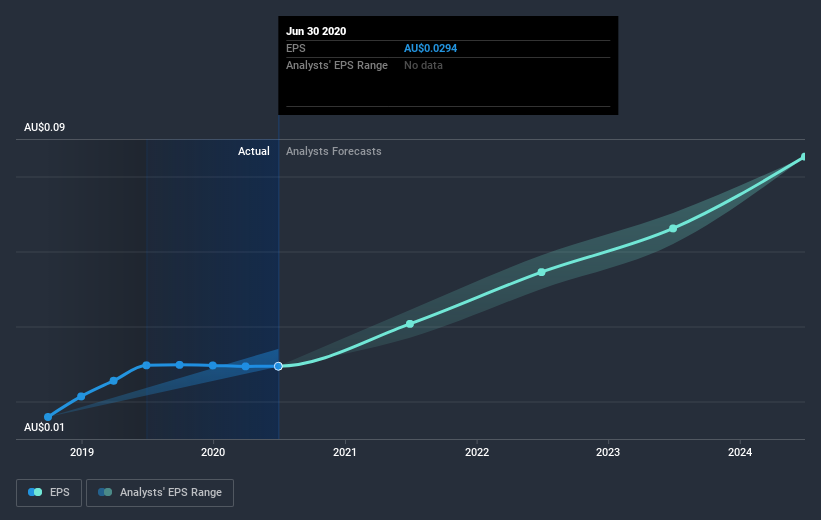The height and width of the screenshot is (520, 821).
Task: Click the 'No data' text in tooltip
Action: point(423,65)
